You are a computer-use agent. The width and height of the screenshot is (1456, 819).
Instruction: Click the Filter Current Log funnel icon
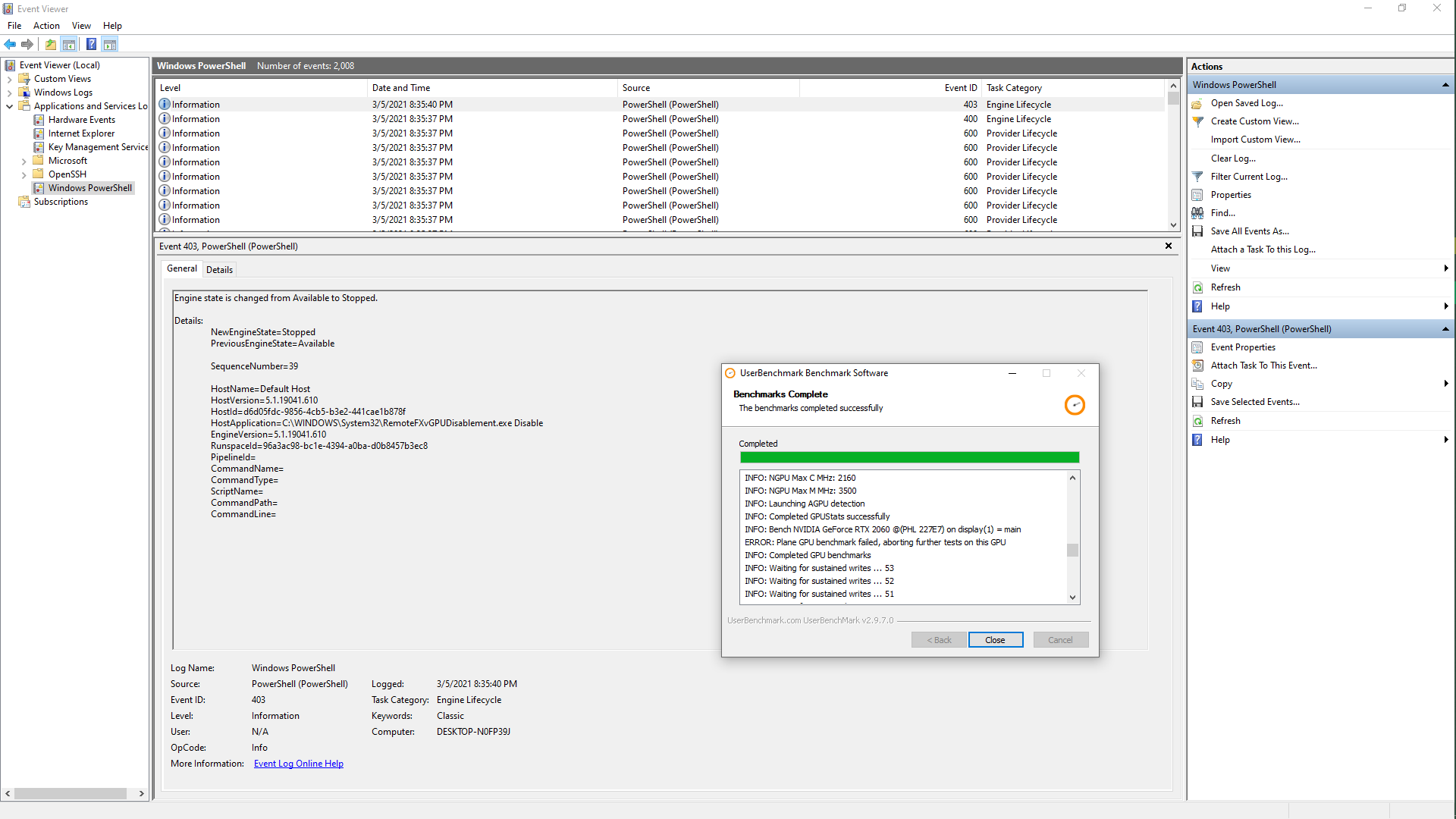pyautogui.click(x=1197, y=177)
